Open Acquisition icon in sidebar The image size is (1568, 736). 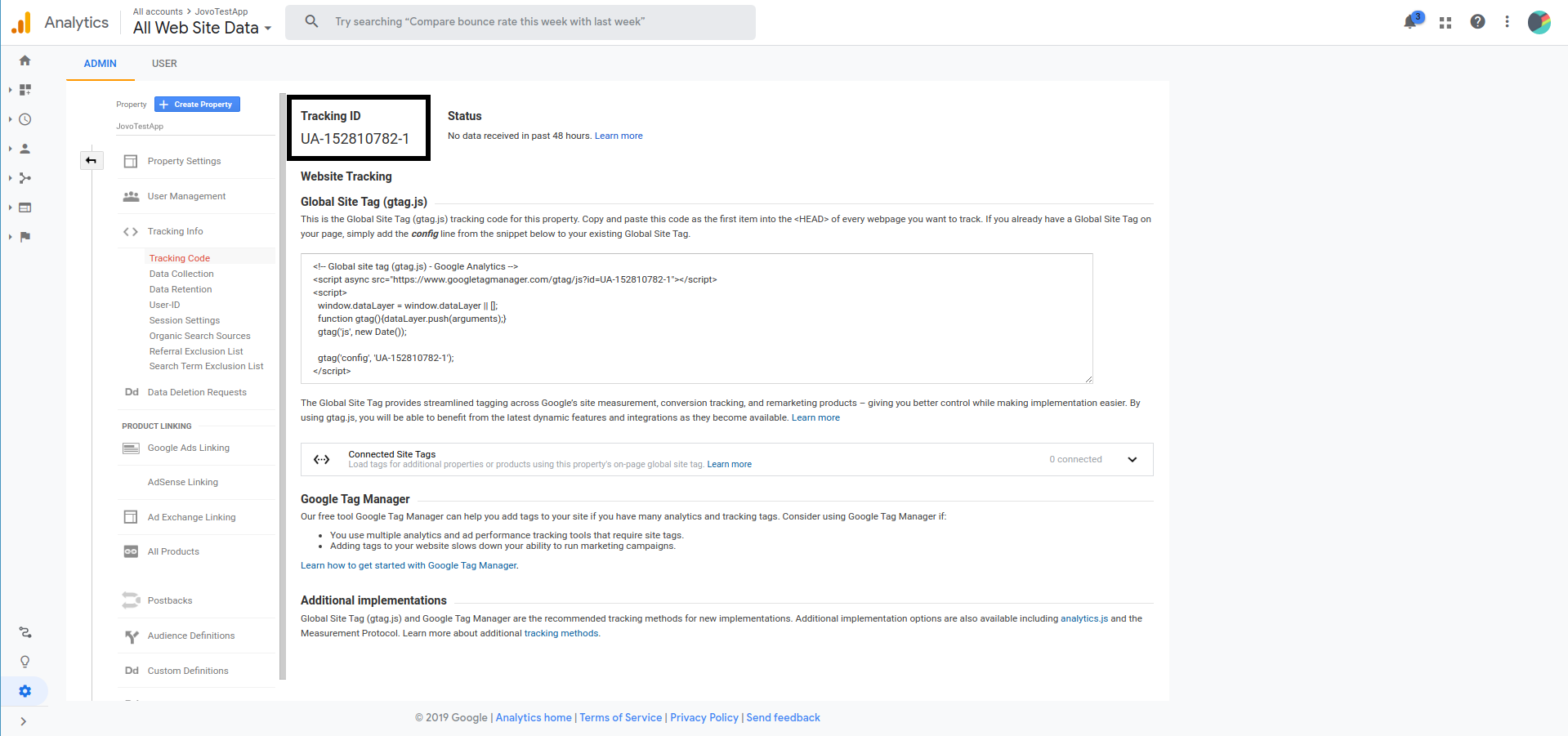click(x=25, y=178)
